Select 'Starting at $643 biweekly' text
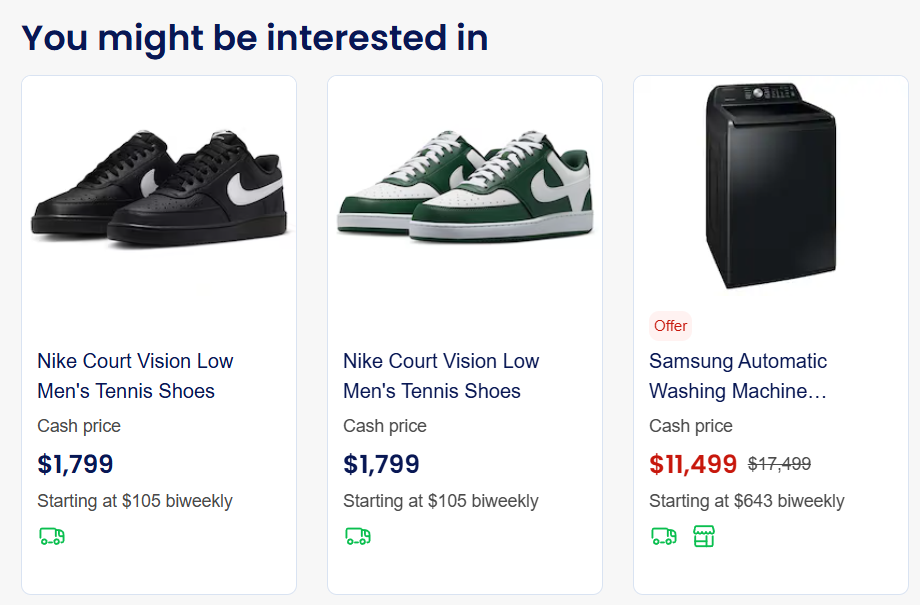920x605 pixels. [746, 501]
